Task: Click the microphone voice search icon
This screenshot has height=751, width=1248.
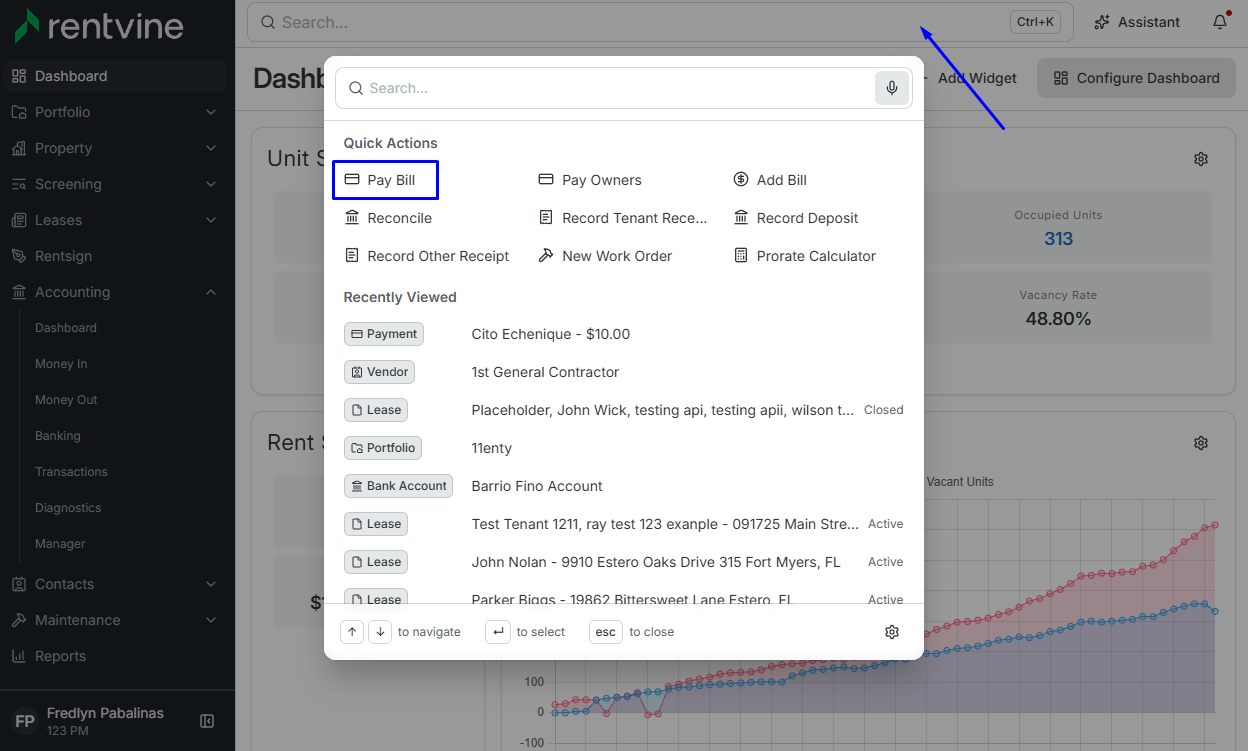Action: 892,88
